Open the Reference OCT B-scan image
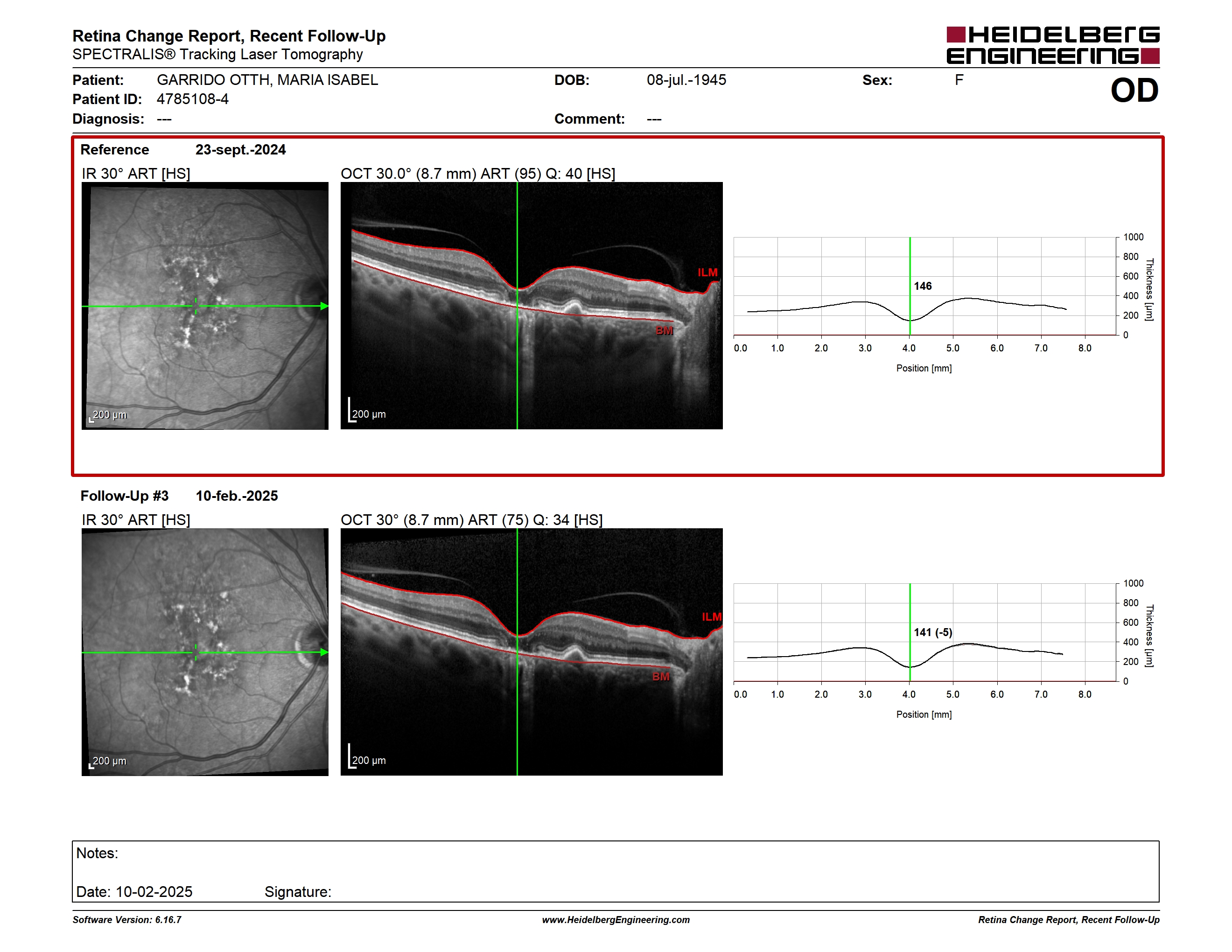1232x952 pixels. pyautogui.click(x=532, y=306)
